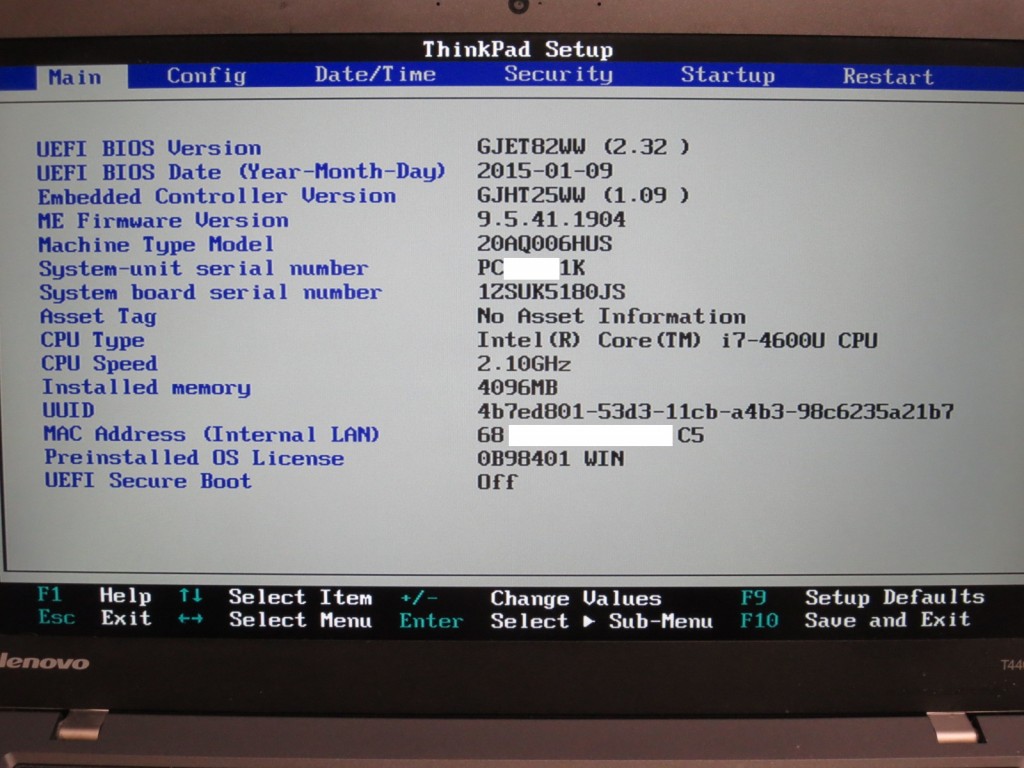Click the Change Values hint text
This screenshot has height=768, width=1024.
click(x=576, y=598)
